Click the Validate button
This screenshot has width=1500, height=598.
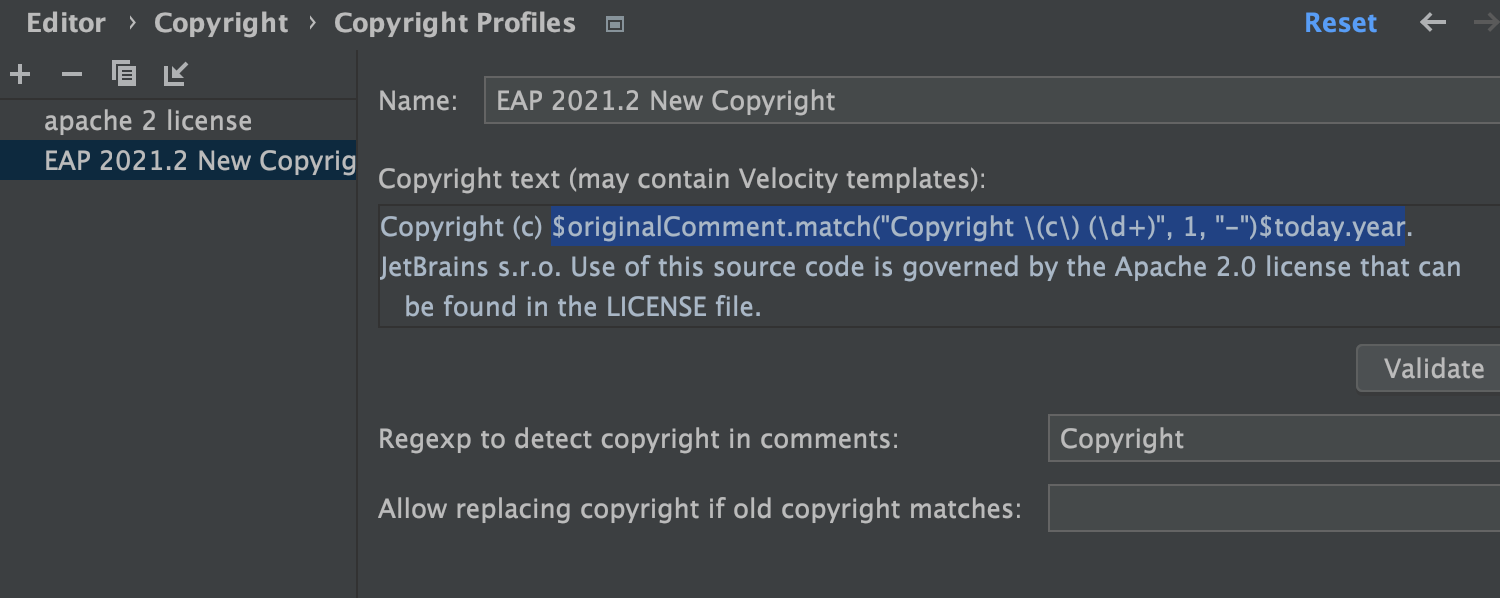(x=1433, y=368)
